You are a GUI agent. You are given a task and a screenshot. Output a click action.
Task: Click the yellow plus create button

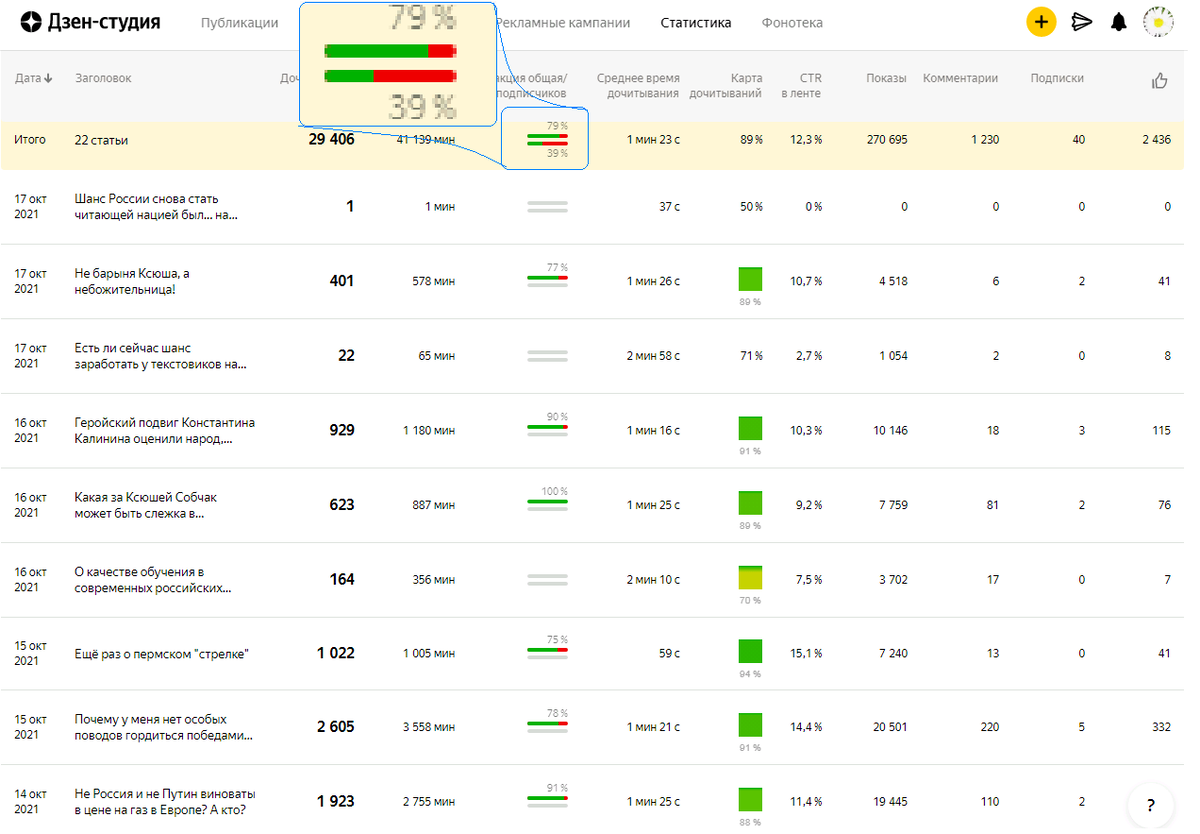pyautogui.click(x=1041, y=22)
